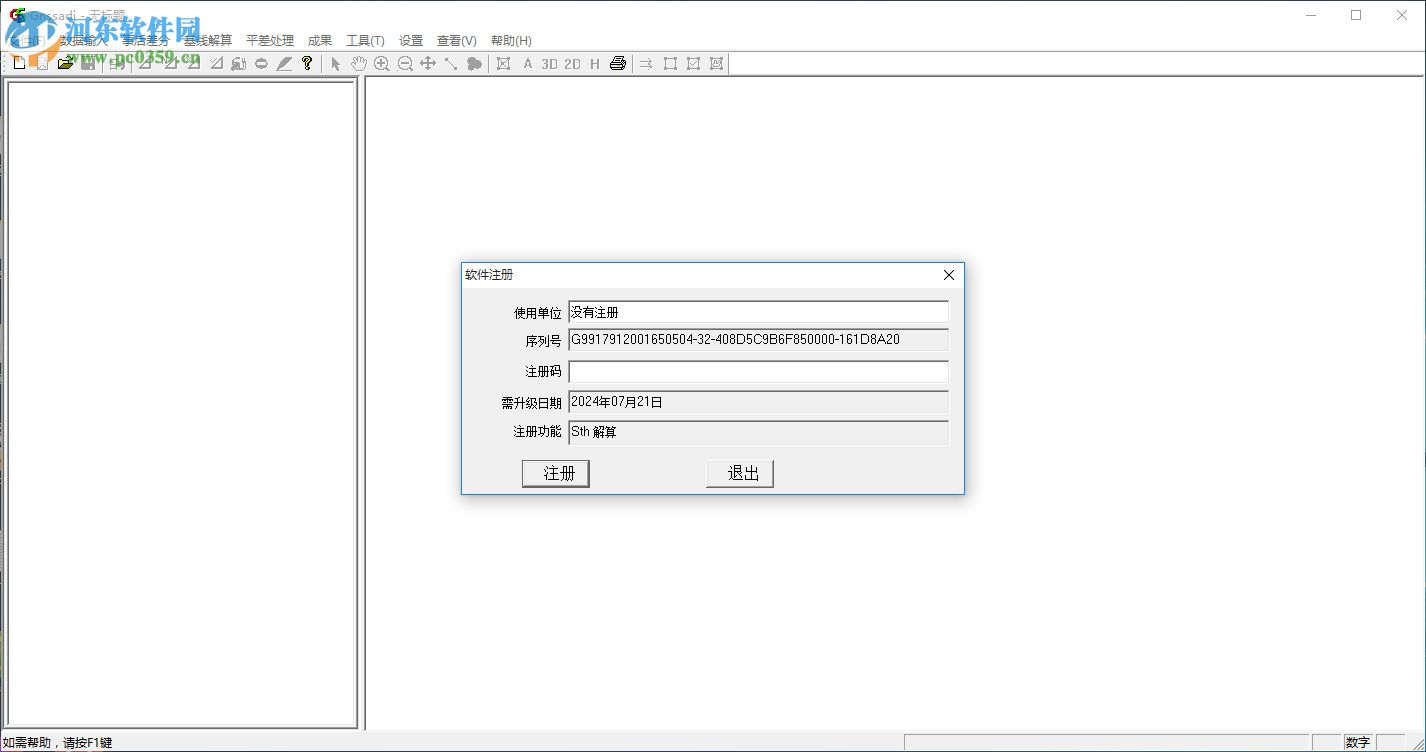Click the zoom out magnifier icon
1426x752 pixels.
(405, 63)
